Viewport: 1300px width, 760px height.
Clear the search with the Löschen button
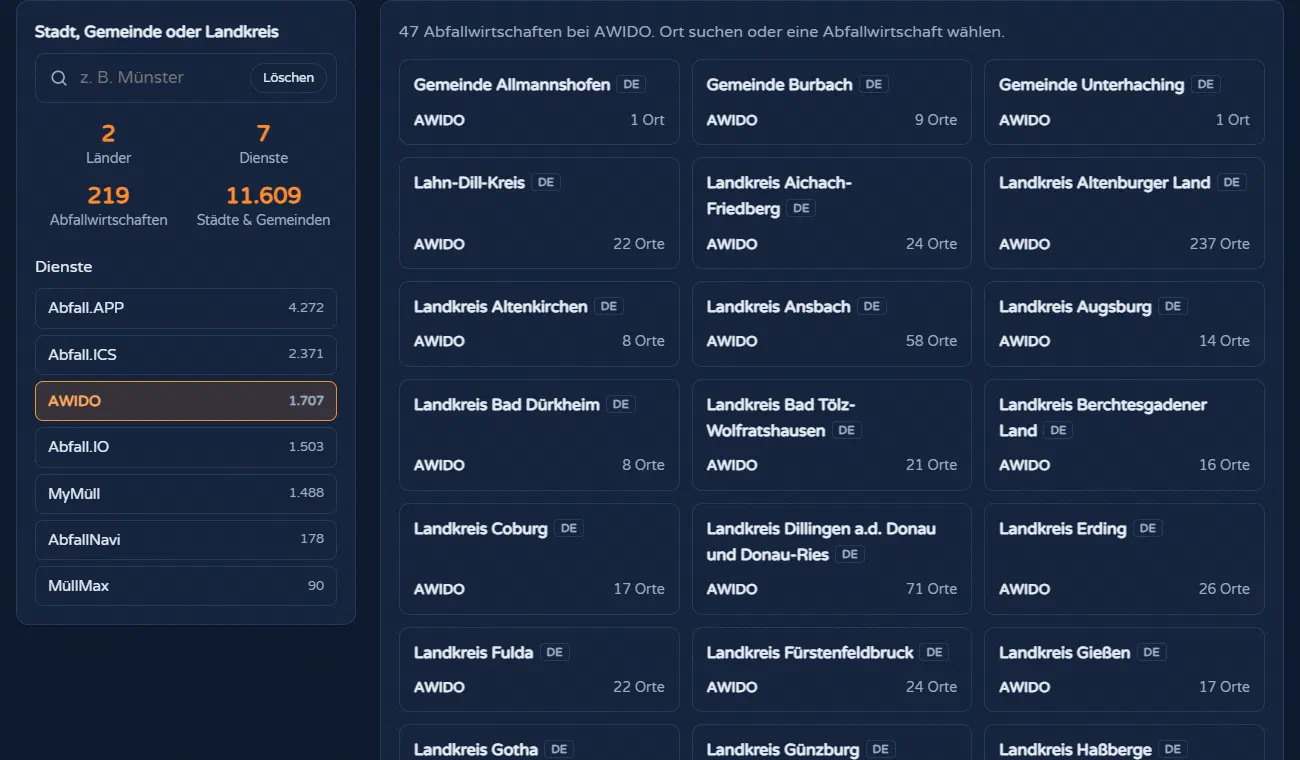[x=288, y=78]
